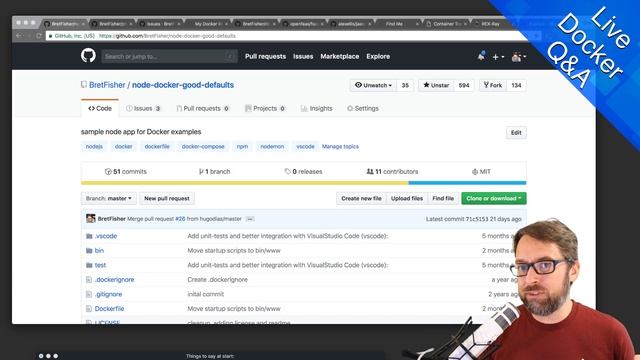Open the notifications bell icon
This screenshot has width=640, height=360.
click(481, 56)
